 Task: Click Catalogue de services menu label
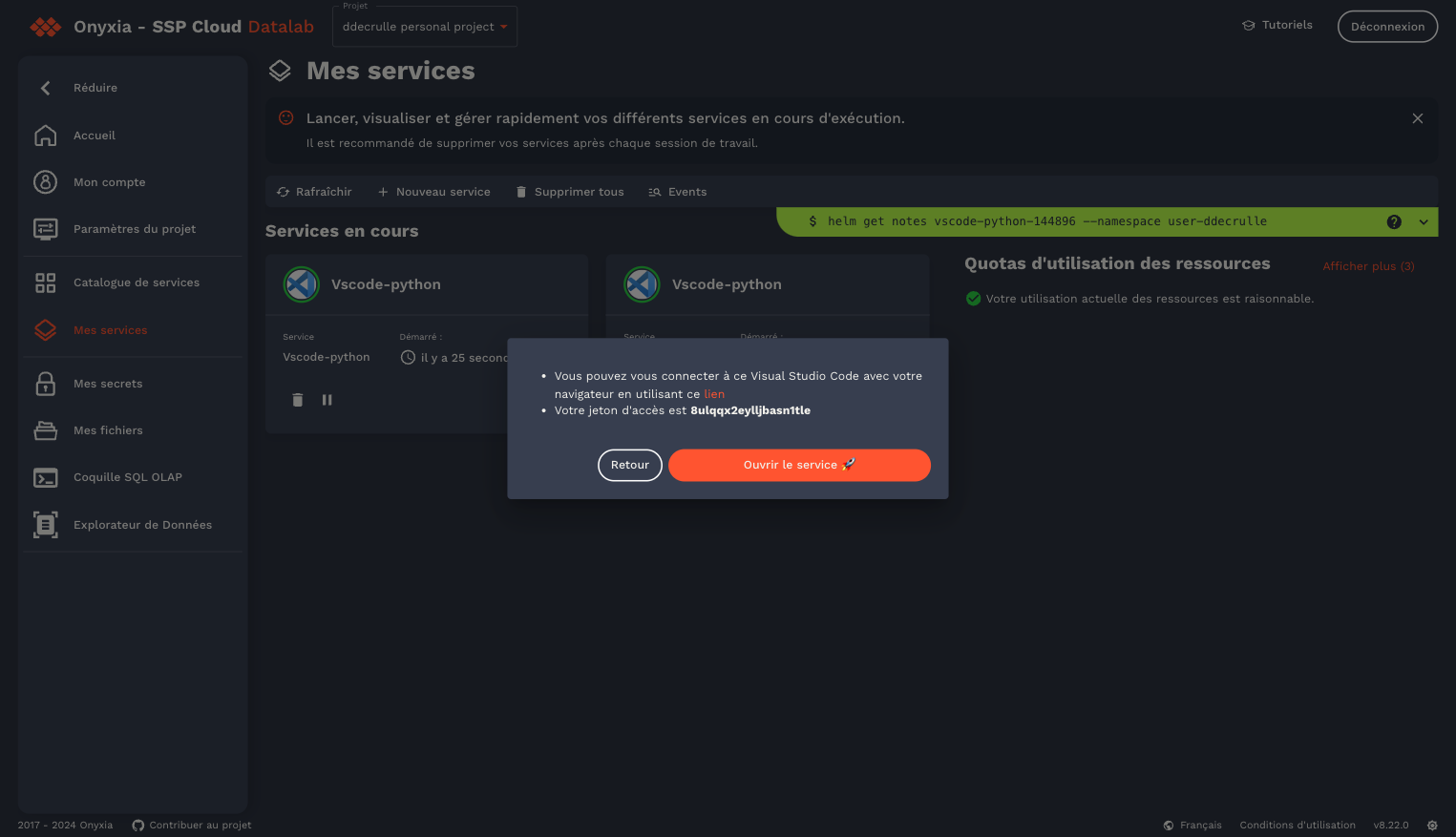[x=137, y=282]
